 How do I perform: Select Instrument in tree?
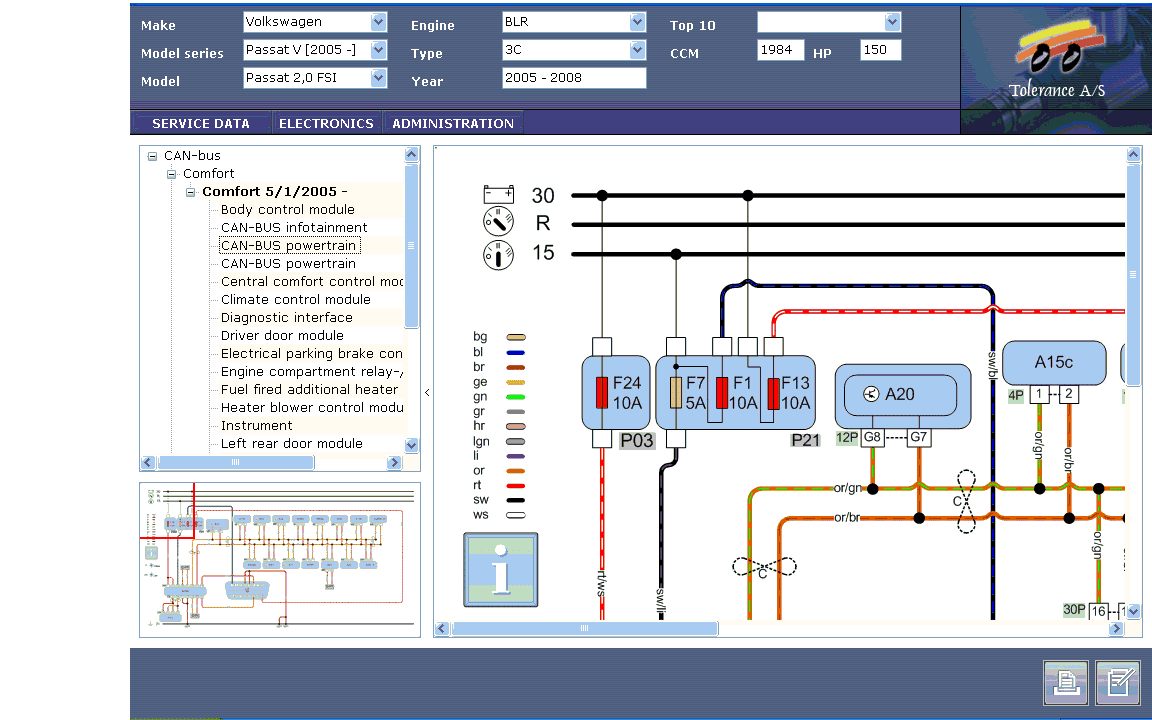(x=256, y=425)
